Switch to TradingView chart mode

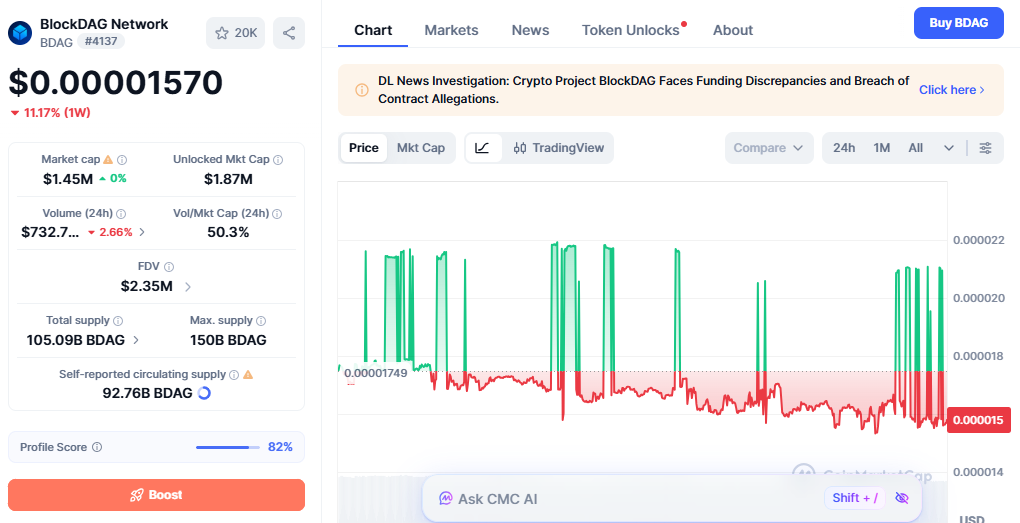point(559,148)
